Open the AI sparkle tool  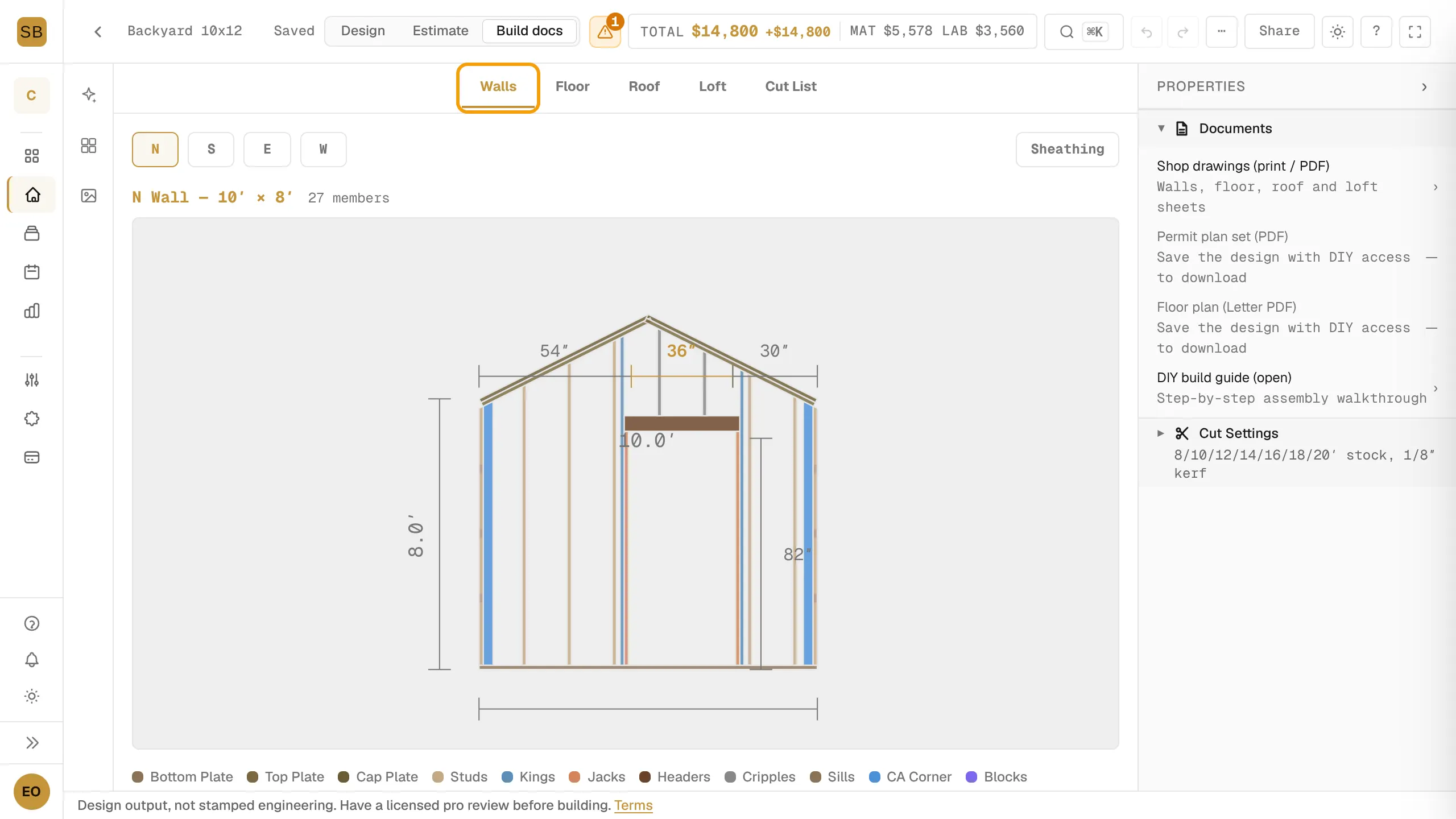[x=89, y=94]
